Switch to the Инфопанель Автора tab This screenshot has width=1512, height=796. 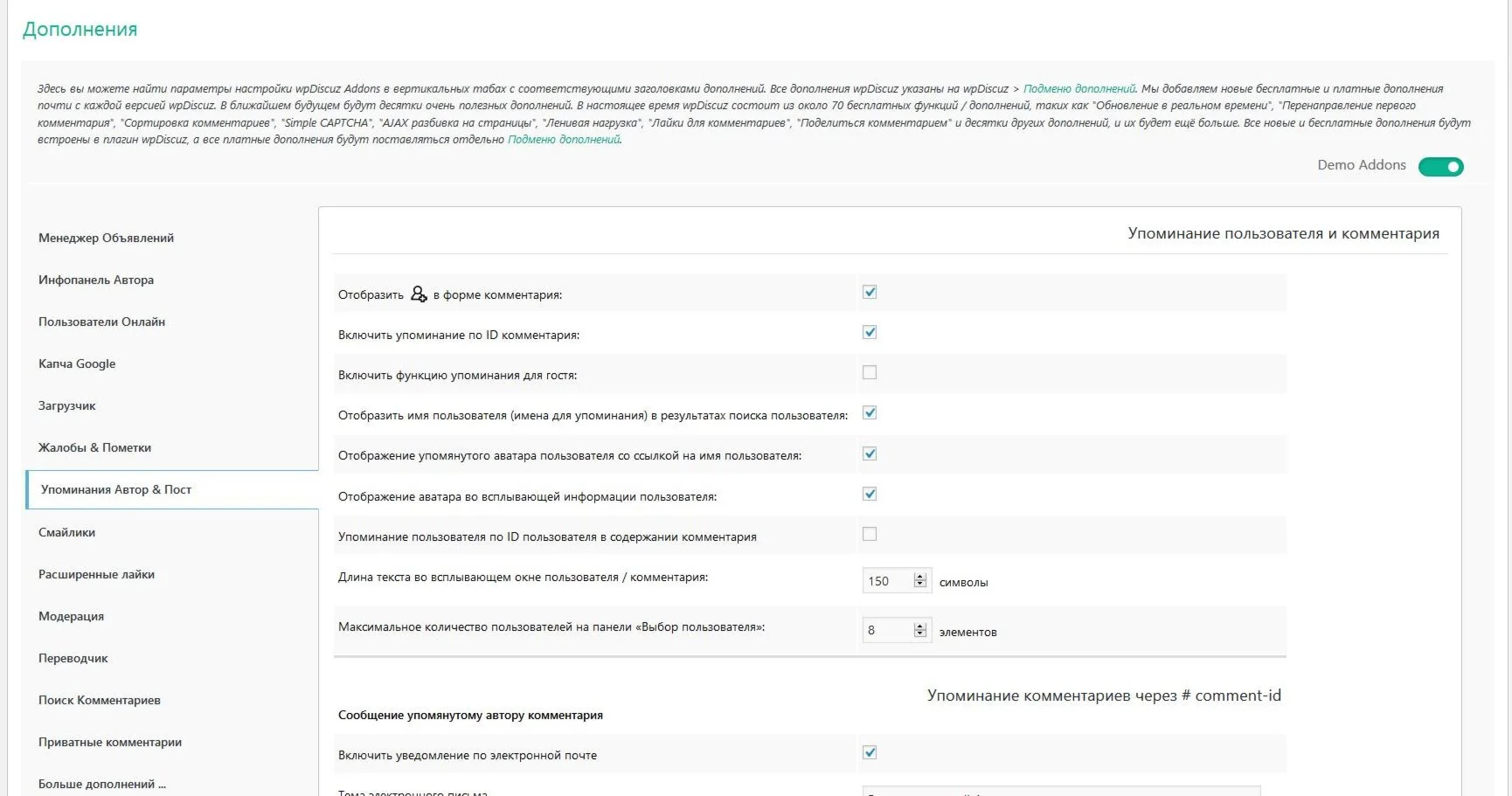pos(96,280)
